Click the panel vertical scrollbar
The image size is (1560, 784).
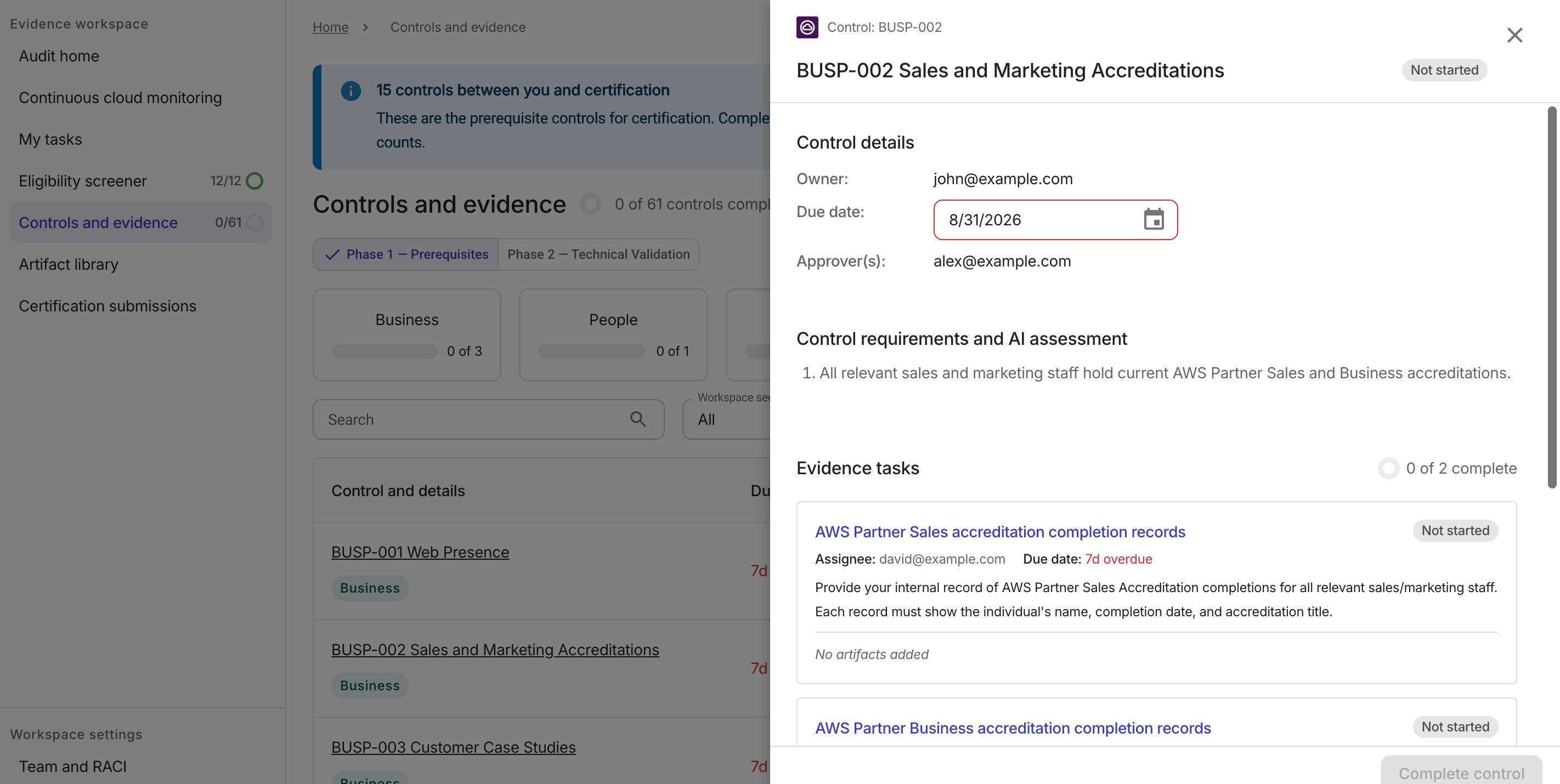coord(1552,297)
